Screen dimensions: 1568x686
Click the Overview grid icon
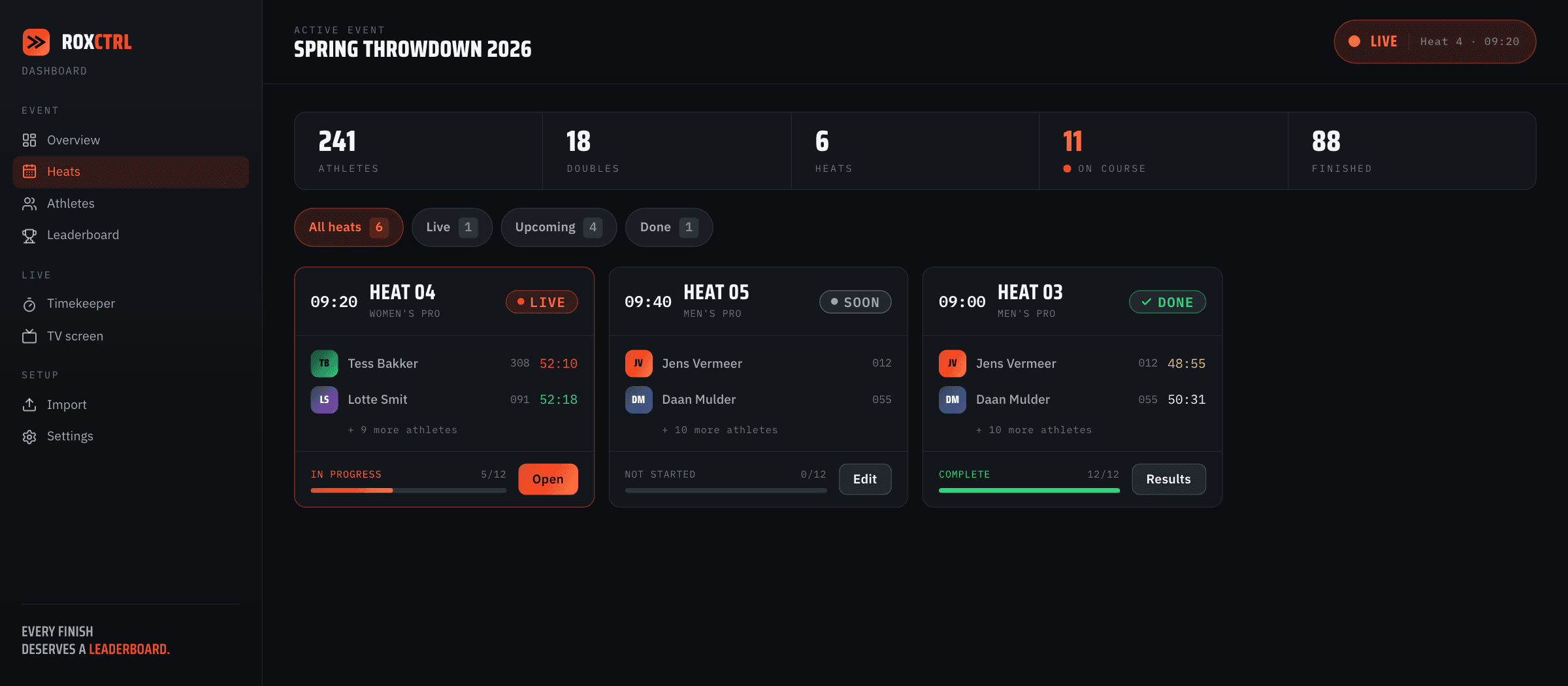tap(29, 140)
